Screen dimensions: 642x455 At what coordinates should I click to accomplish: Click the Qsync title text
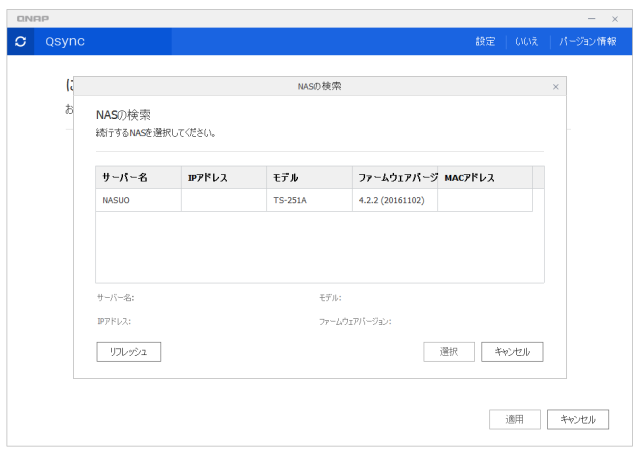(x=65, y=41)
